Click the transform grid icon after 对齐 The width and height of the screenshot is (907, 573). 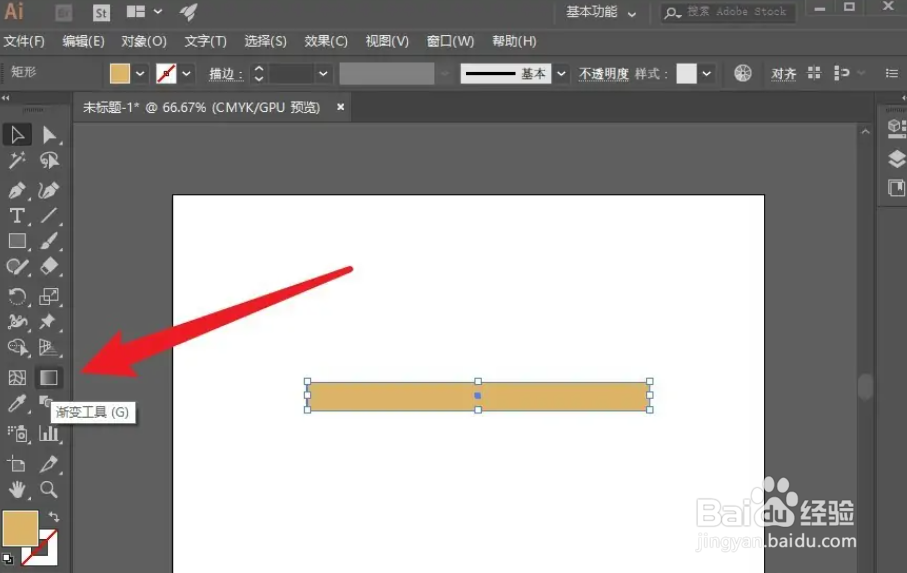point(814,73)
